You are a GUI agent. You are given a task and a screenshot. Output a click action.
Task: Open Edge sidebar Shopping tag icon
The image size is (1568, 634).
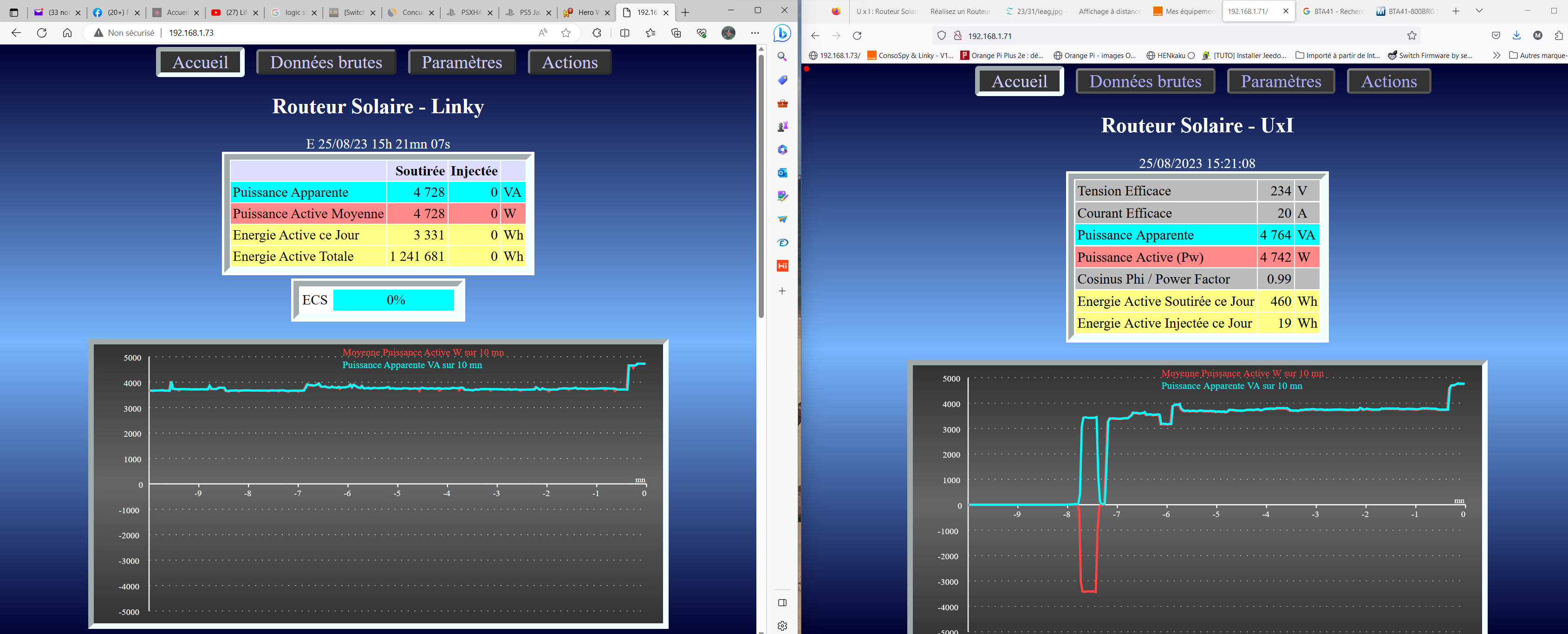coord(782,80)
